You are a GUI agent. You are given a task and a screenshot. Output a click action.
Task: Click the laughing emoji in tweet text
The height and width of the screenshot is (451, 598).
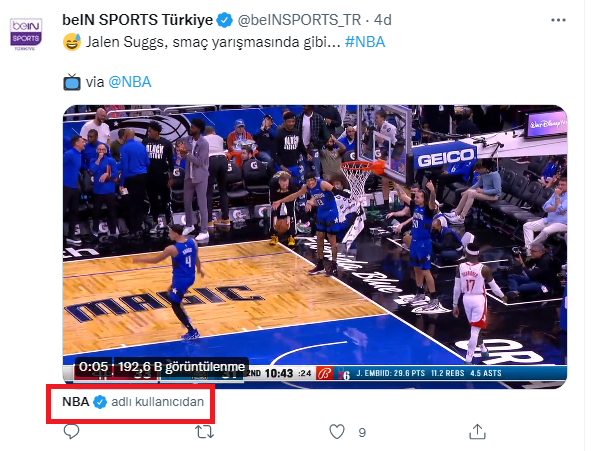click(72, 42)
